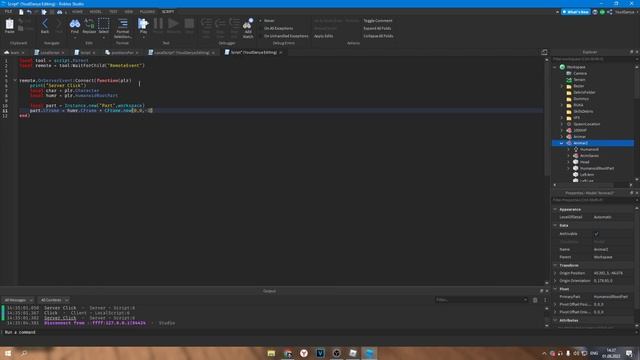
Task: Switch to the HOME ribbon tab
Action: pos(77,12)
